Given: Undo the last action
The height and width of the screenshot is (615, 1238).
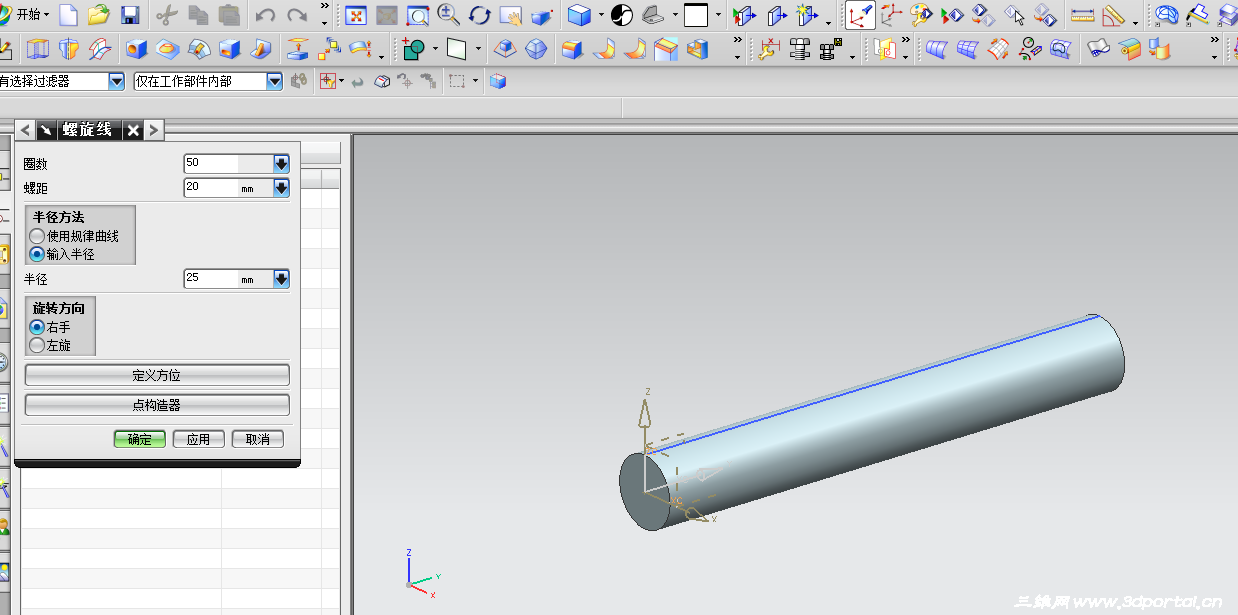Looking at the screenshot, I should (265, 15).
